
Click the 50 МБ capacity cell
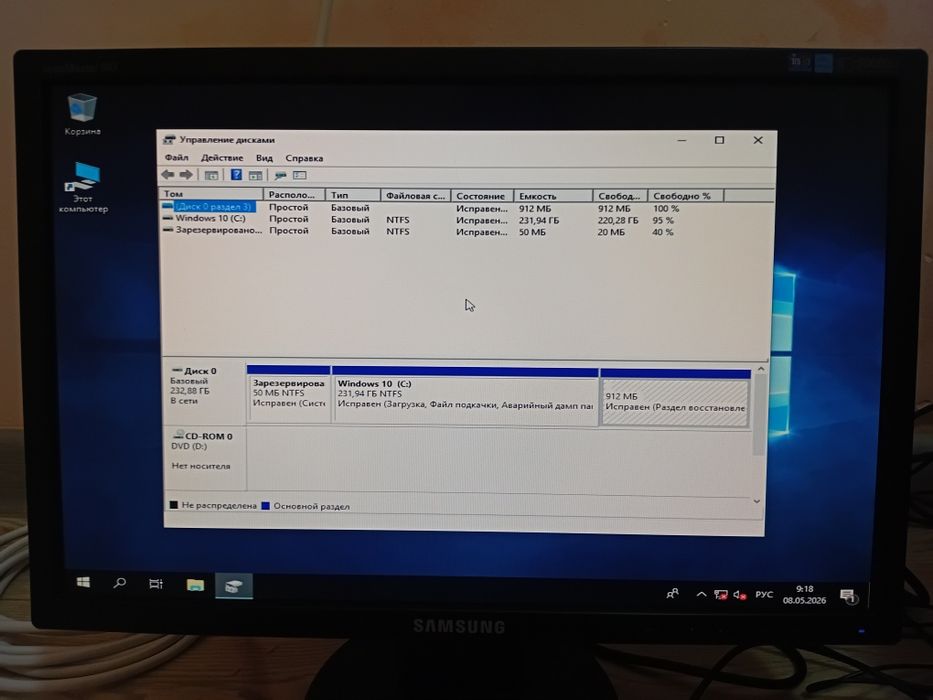click(x=532, y=232)
